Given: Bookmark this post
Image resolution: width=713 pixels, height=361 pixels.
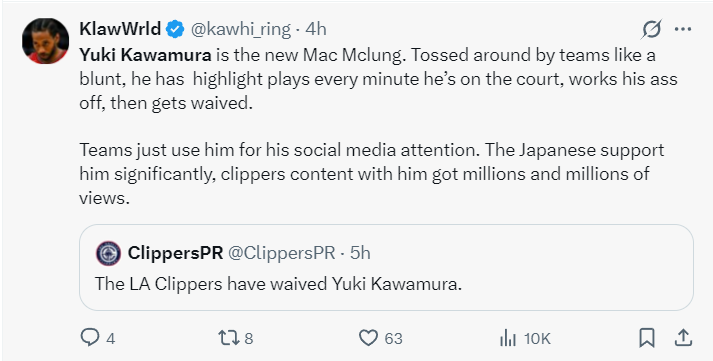Looking at the screenshot, I should click(x=647, y=338).
